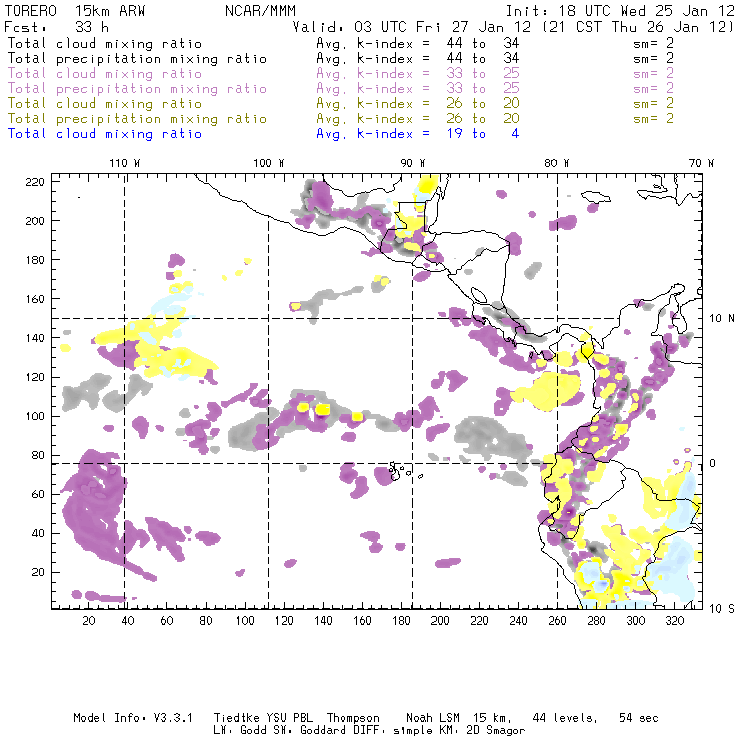Click black 'sm= 2' in first legend row
The width and height of the screenshot is (740, 740).
pyautogui.click(x=654, y=43)
